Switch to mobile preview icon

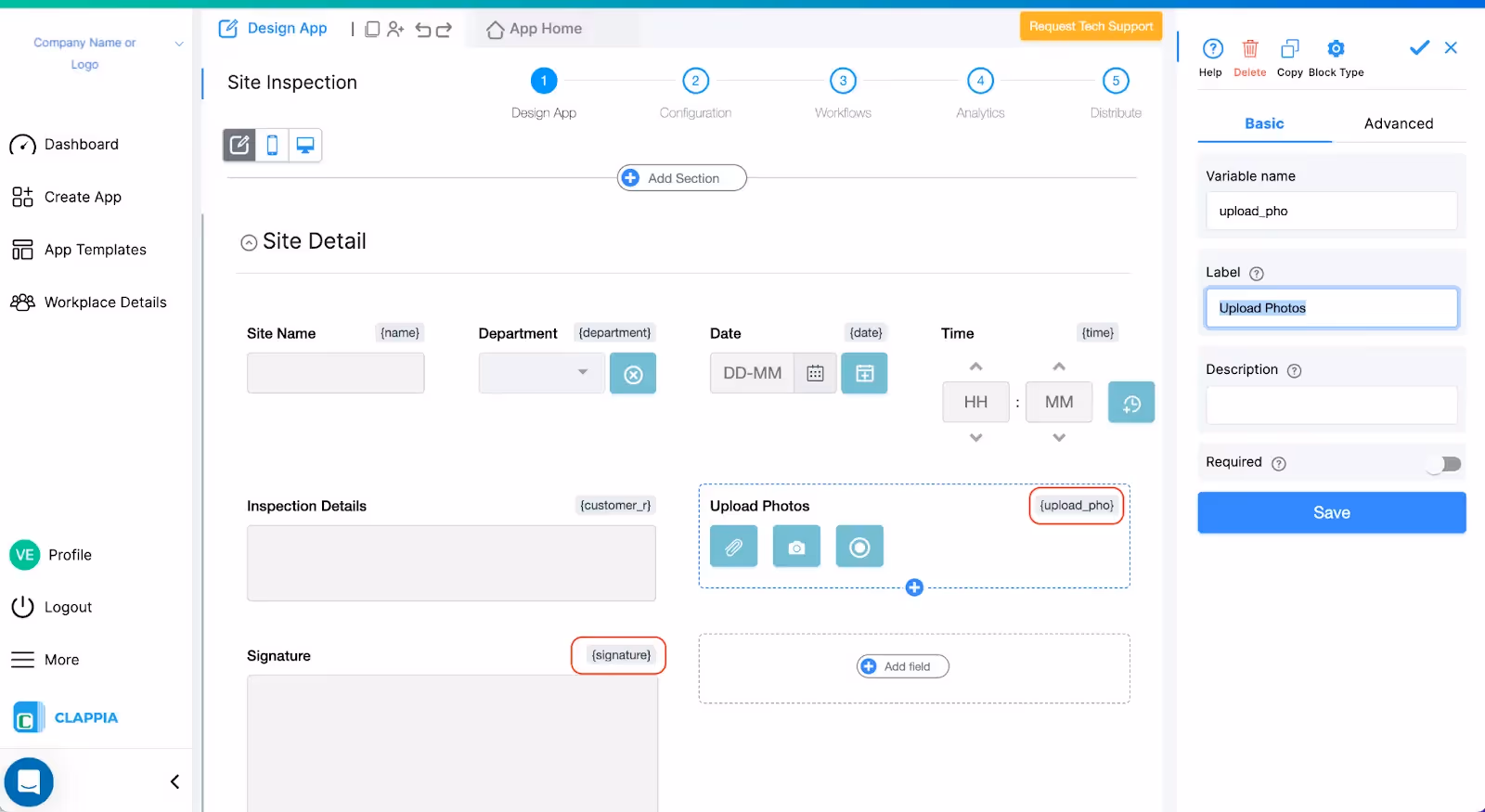(x=272, y=145)
